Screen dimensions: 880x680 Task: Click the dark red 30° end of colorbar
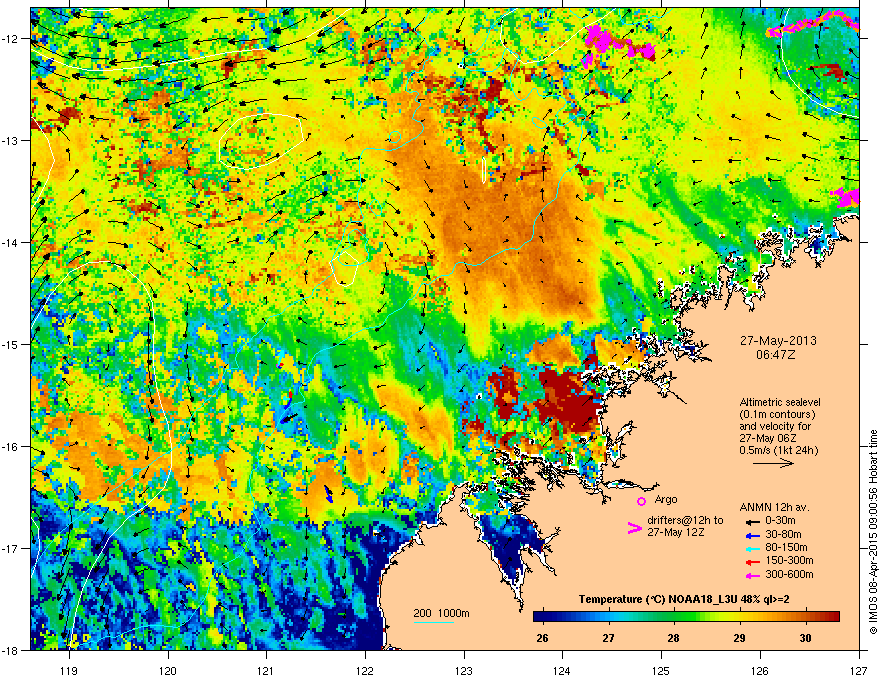click(832, 616)
